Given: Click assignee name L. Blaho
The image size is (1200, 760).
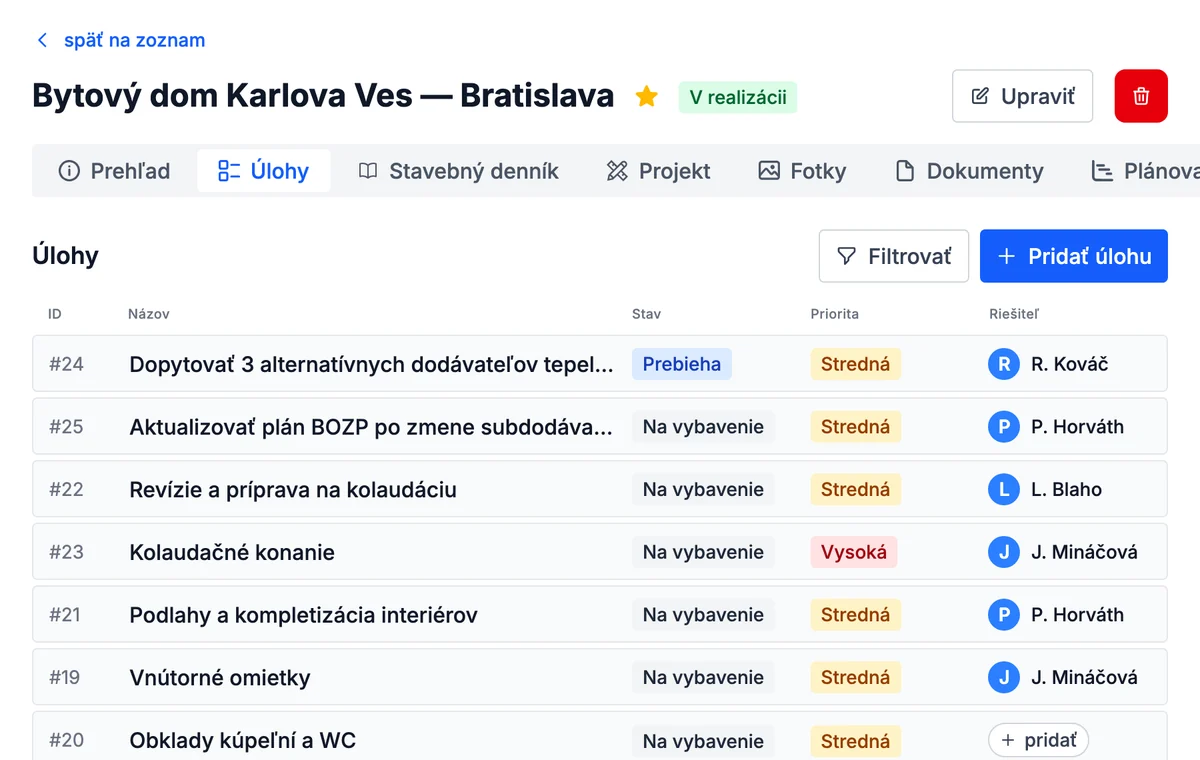Looking at the screenshot, I should coord(1067,489).
